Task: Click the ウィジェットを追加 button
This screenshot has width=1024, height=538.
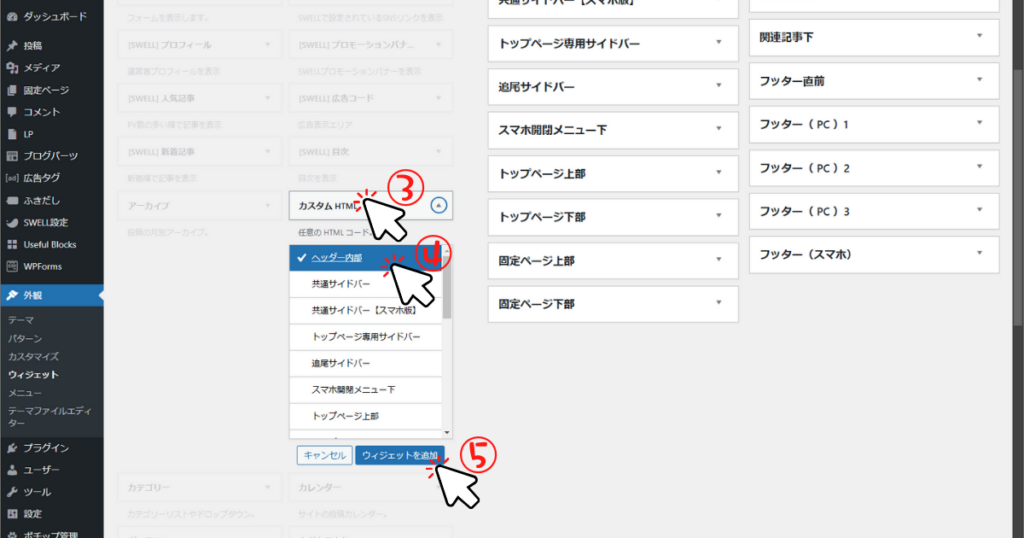Action: tap(400, 455)
